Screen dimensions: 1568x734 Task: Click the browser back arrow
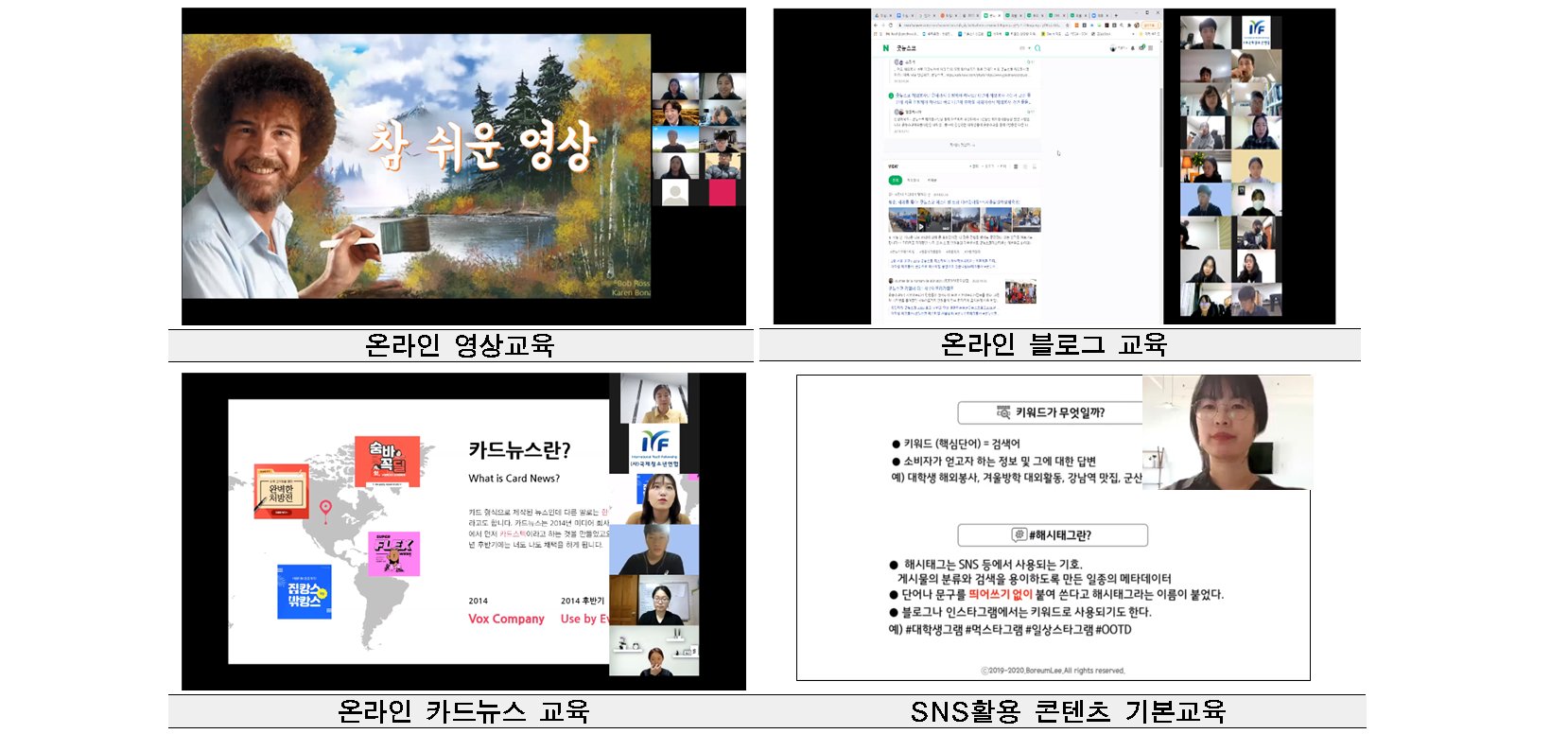tap(877, 26)
